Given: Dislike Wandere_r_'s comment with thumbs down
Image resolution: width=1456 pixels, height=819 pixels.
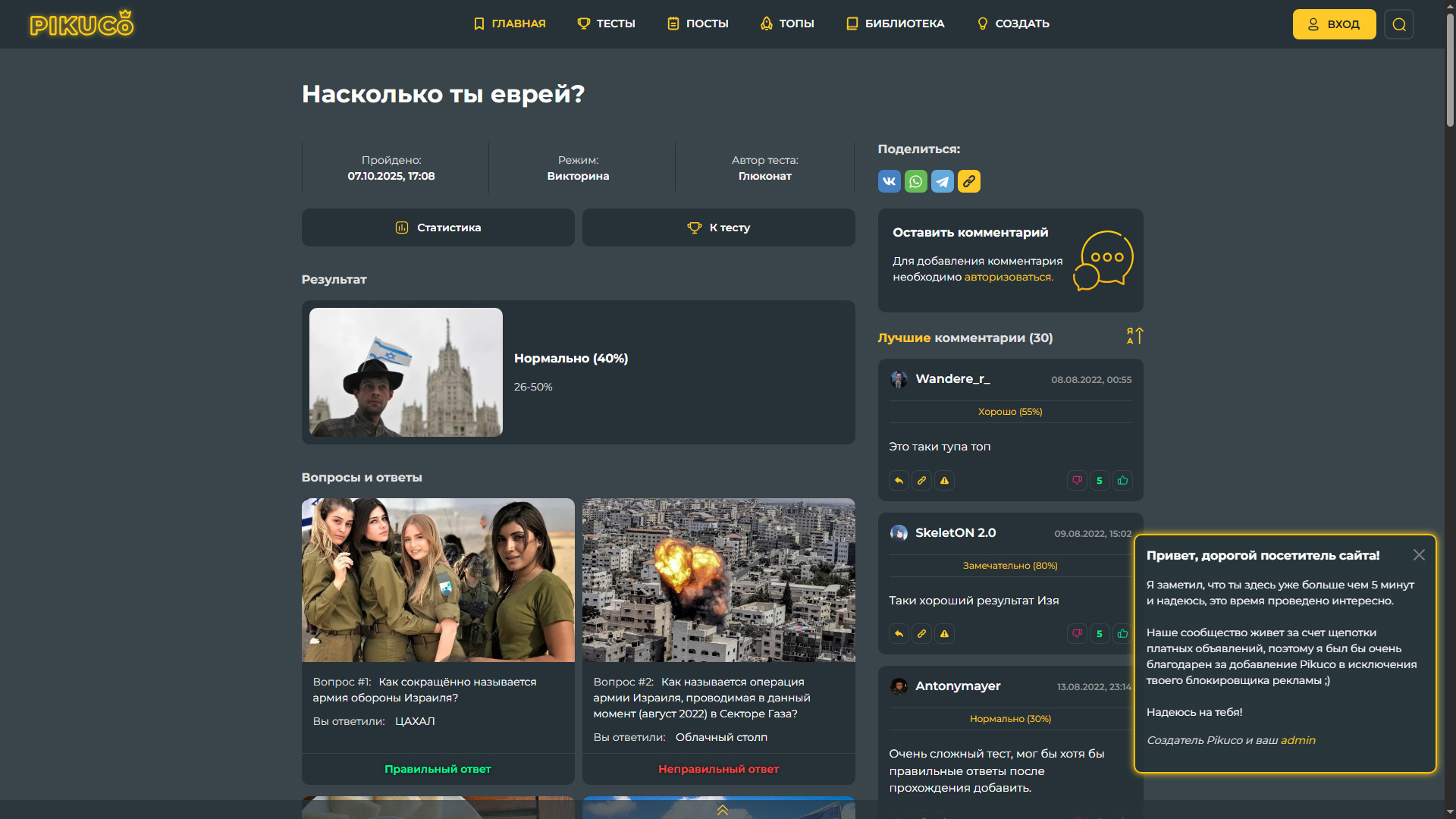Looking at the screenshot, I should pyautogui.click(x=1077, y=480).
